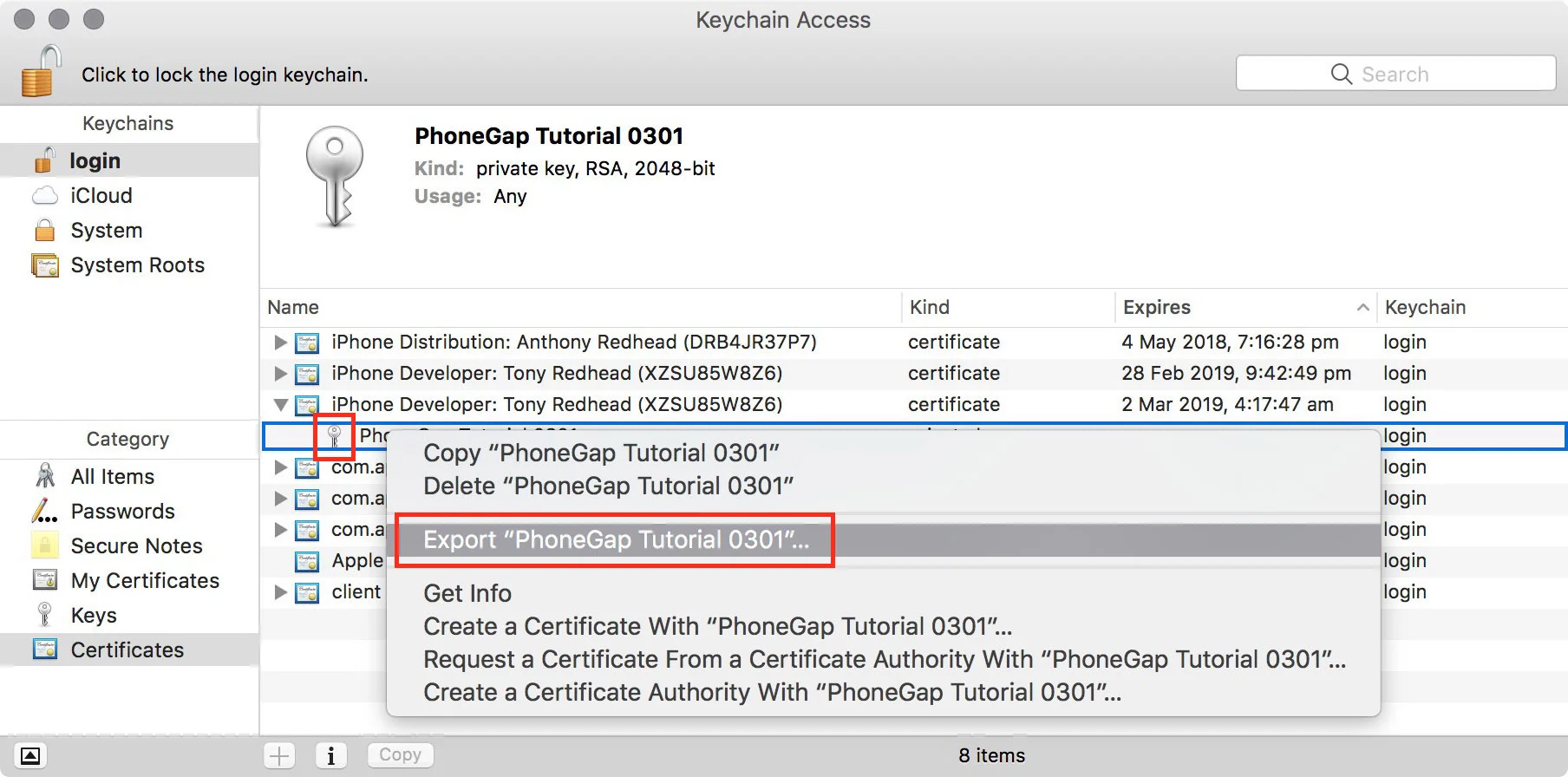Click certificate icon of 2 Mar 2019 row
The height and width of the screenshot is (777, 1568).
coord(307,405)
